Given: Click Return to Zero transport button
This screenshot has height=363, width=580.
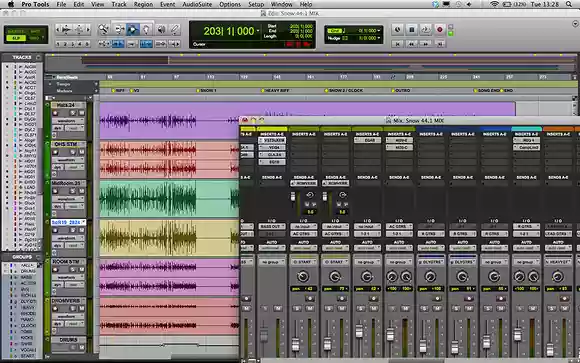Looking at the screenshot, I should pyautogui.click(x=397, y=44).
